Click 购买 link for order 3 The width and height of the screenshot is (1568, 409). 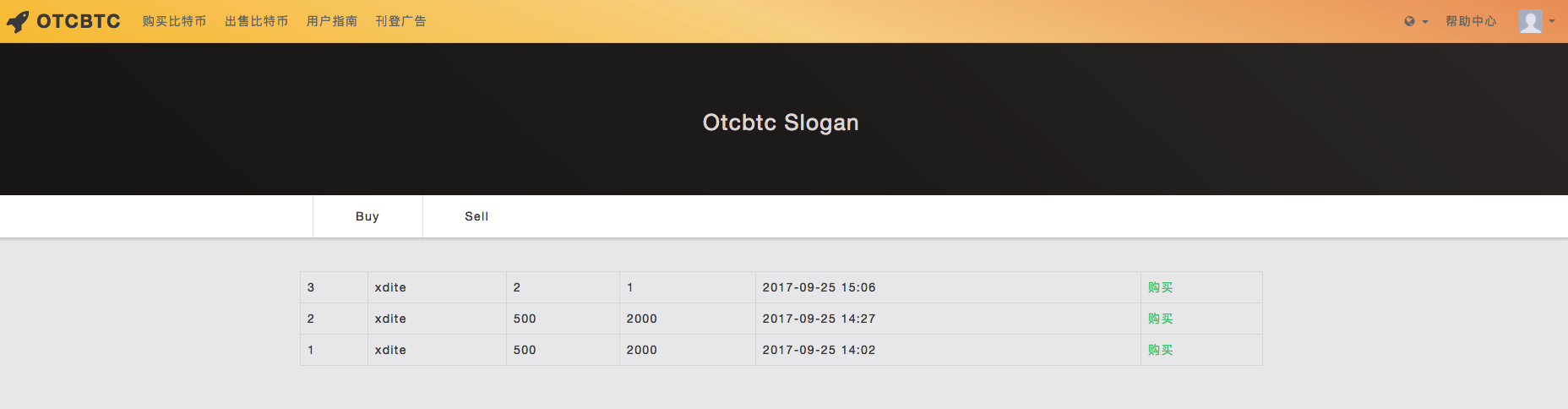tap(1160, 287)
